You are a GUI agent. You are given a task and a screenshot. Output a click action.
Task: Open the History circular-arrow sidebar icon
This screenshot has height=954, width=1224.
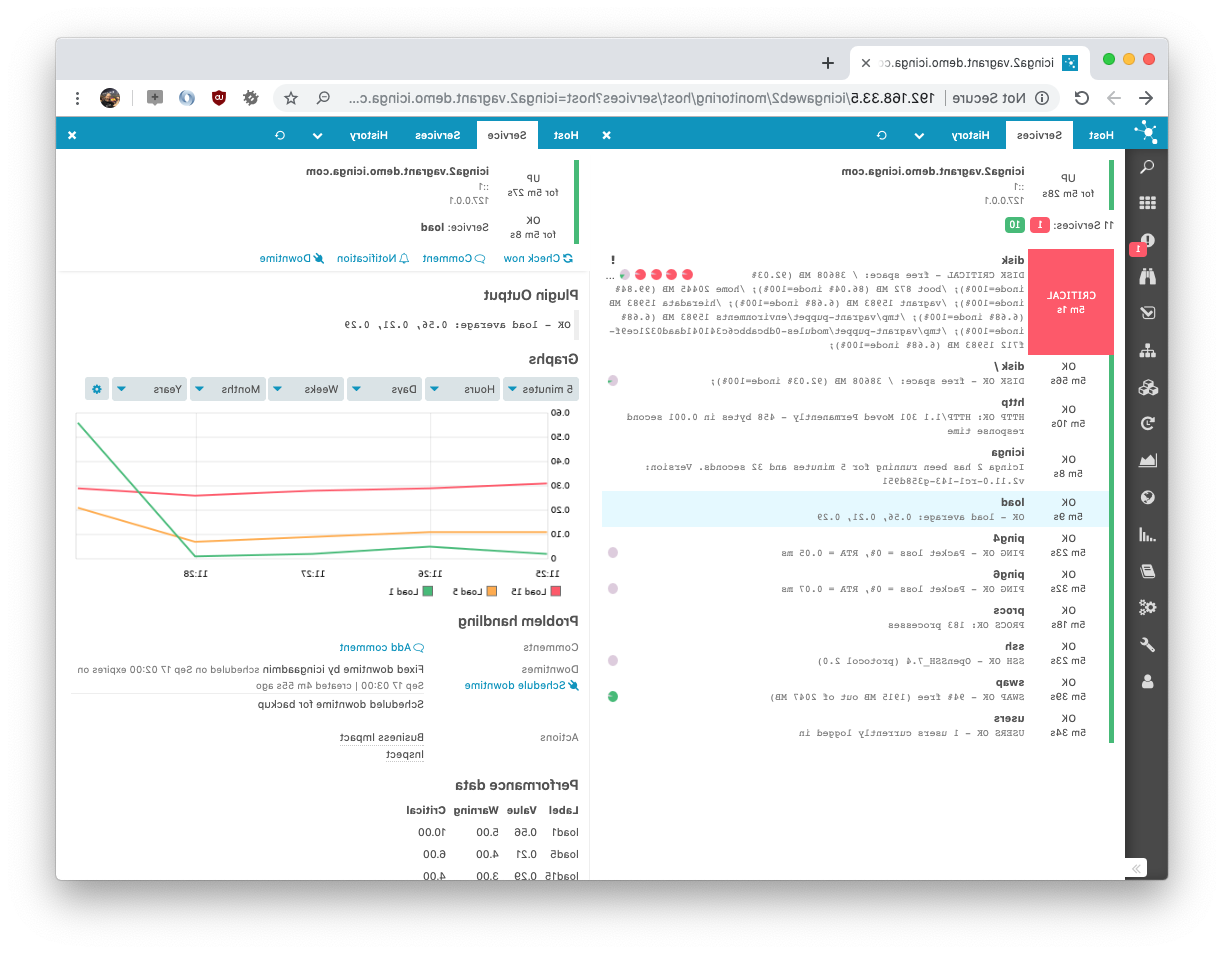[1147, 423]
